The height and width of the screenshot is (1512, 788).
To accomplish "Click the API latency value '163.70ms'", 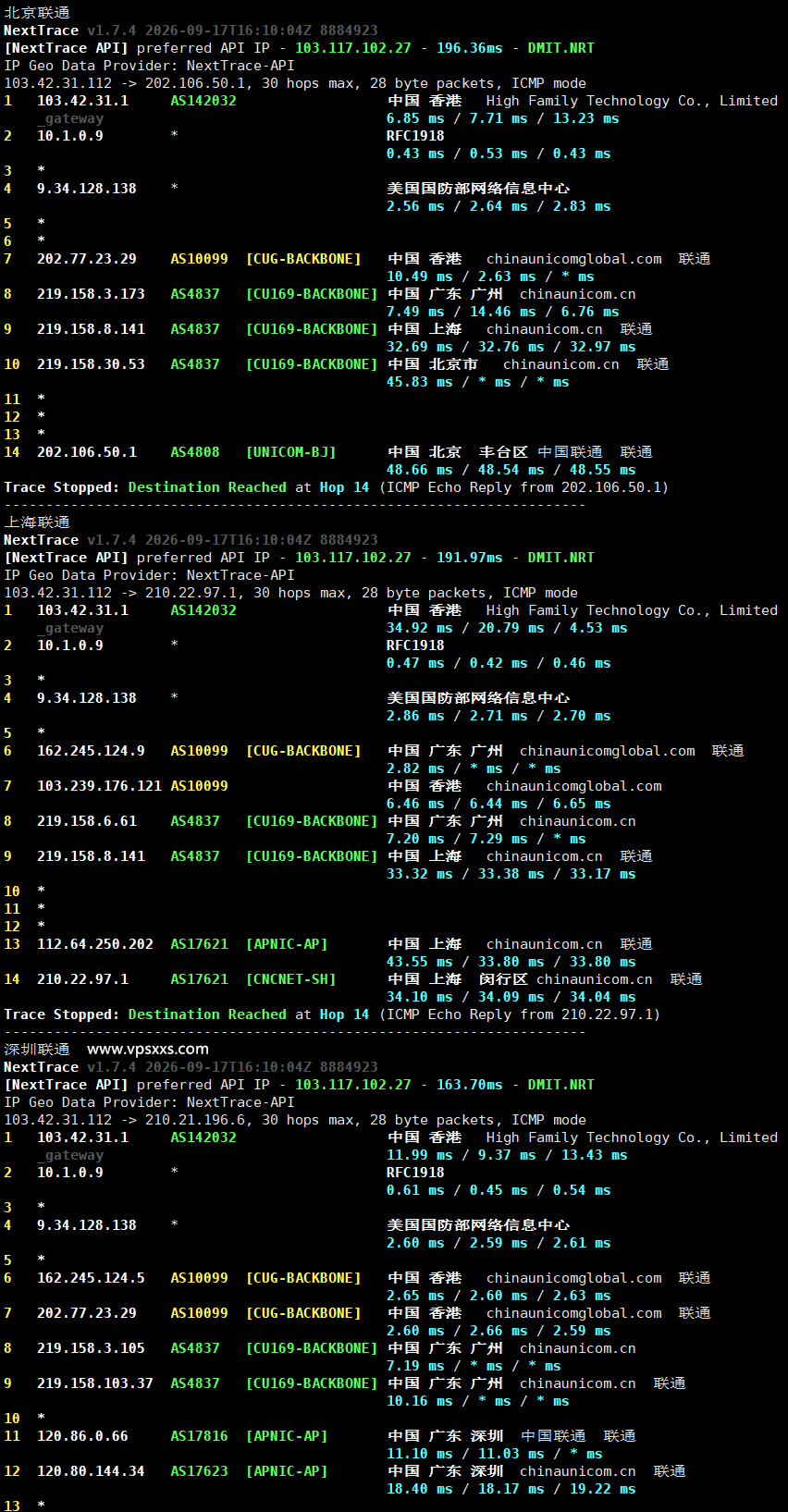I will pyautogui.click(x=470, y=1085).
